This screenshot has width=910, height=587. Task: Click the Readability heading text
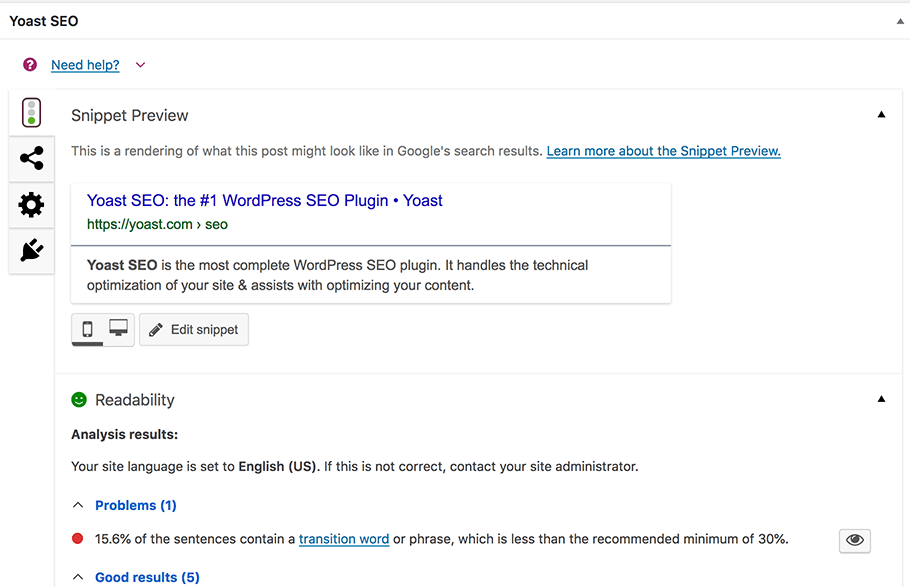(x=135, y=400)
